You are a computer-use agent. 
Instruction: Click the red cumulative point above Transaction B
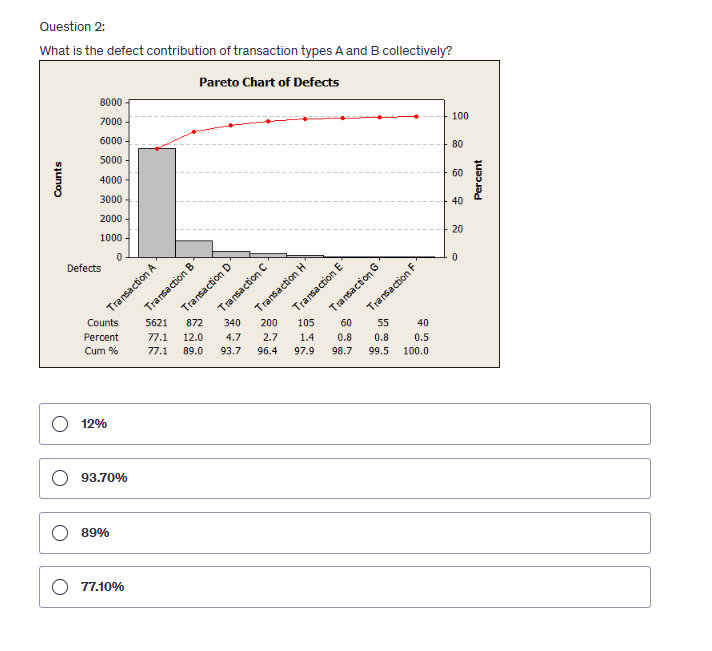coord(194,132)
